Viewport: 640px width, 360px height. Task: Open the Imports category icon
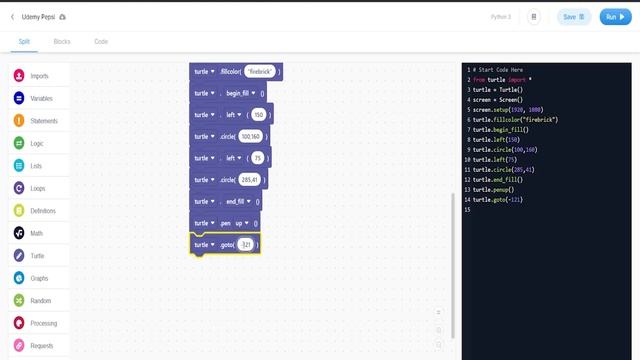click(19, 76)
